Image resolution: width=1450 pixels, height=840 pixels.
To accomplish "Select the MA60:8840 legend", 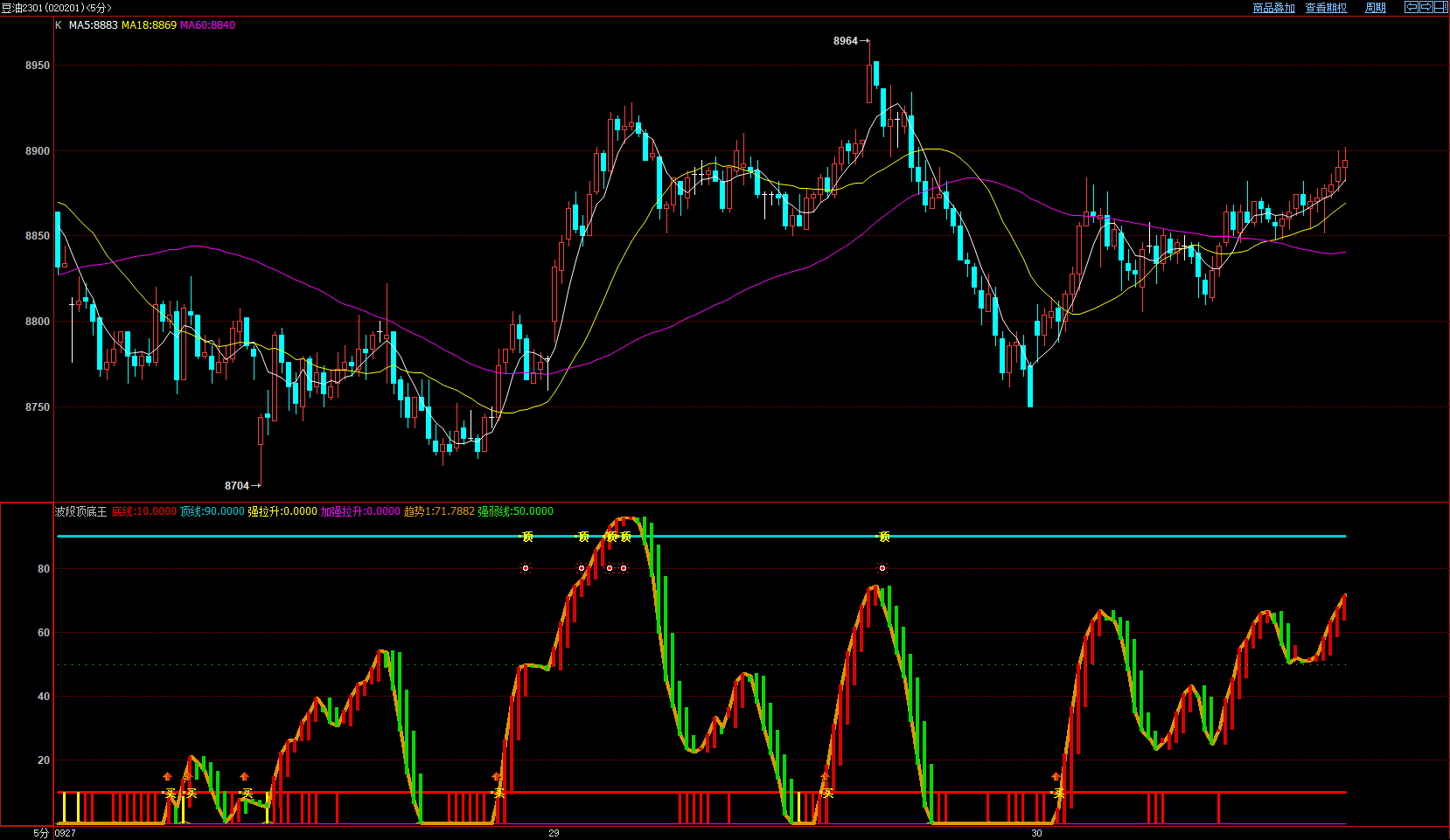I will coord(207,25).
